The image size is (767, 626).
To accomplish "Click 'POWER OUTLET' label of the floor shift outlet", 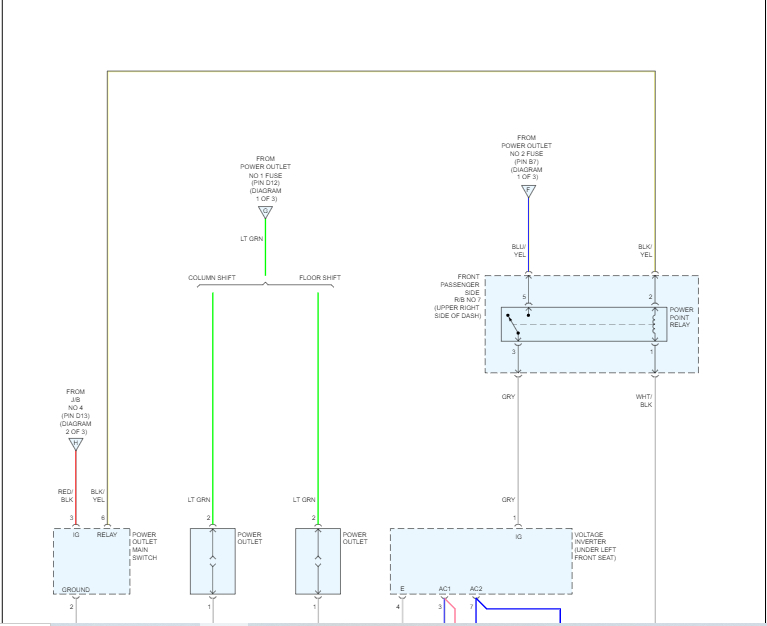I will [x=355, y=538].
